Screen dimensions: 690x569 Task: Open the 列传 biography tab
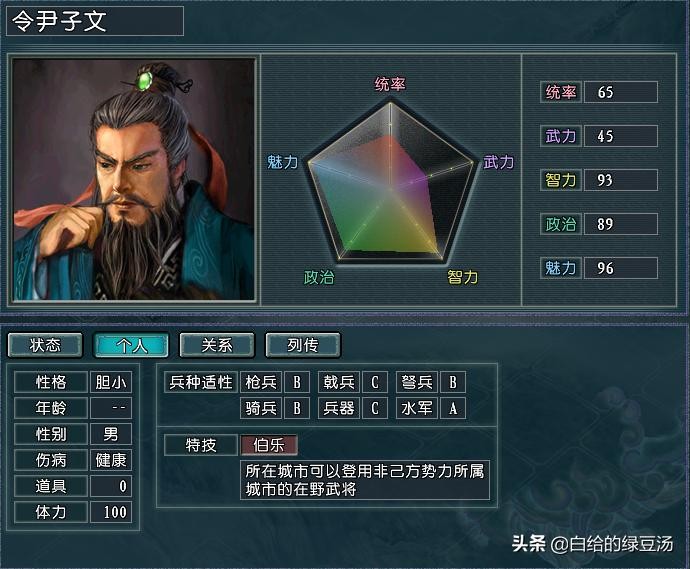coord(303,345)
